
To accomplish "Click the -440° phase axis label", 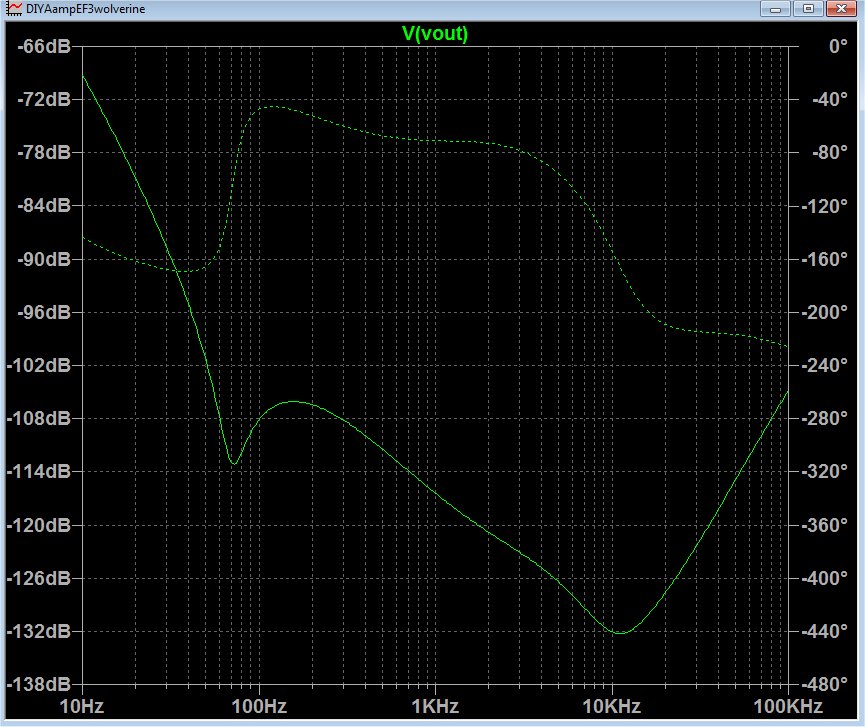I will 824,631.
